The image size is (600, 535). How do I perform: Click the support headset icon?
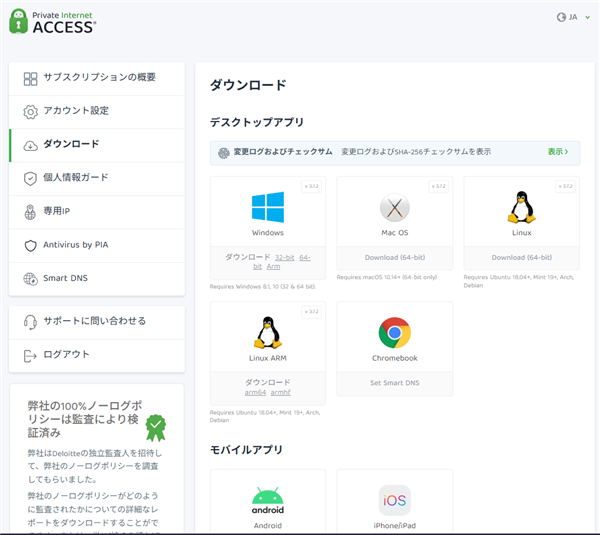(30, 322)
